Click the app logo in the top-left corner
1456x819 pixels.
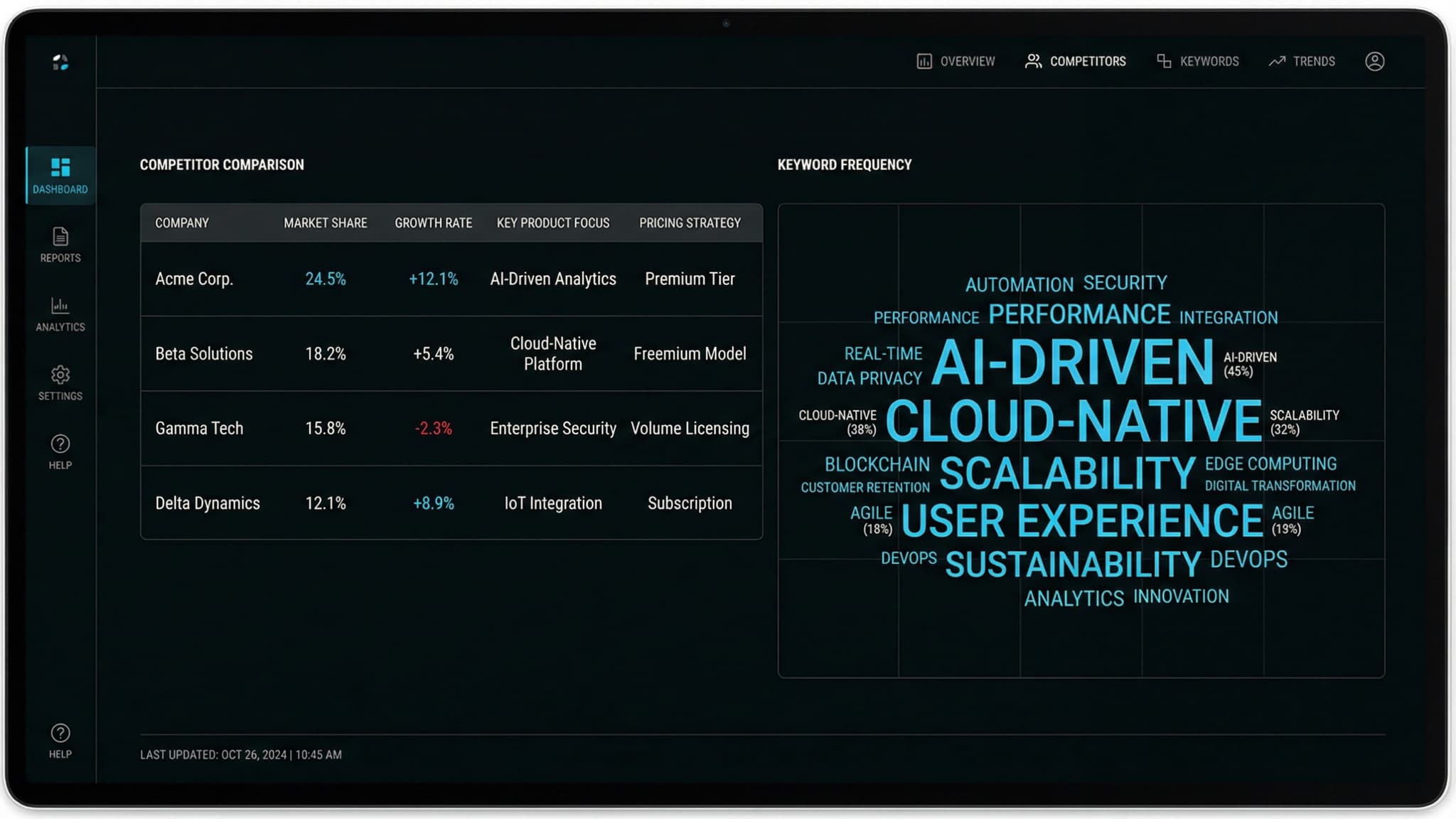click(60, 63)
